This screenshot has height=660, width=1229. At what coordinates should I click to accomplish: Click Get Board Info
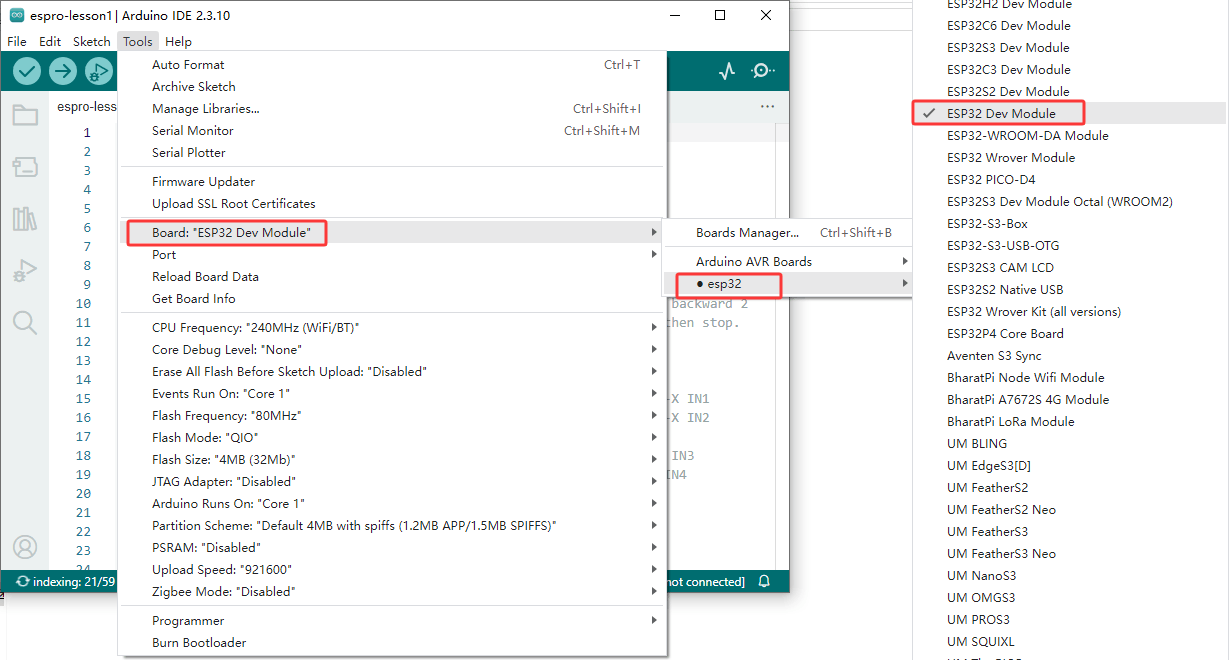[391, 299]
